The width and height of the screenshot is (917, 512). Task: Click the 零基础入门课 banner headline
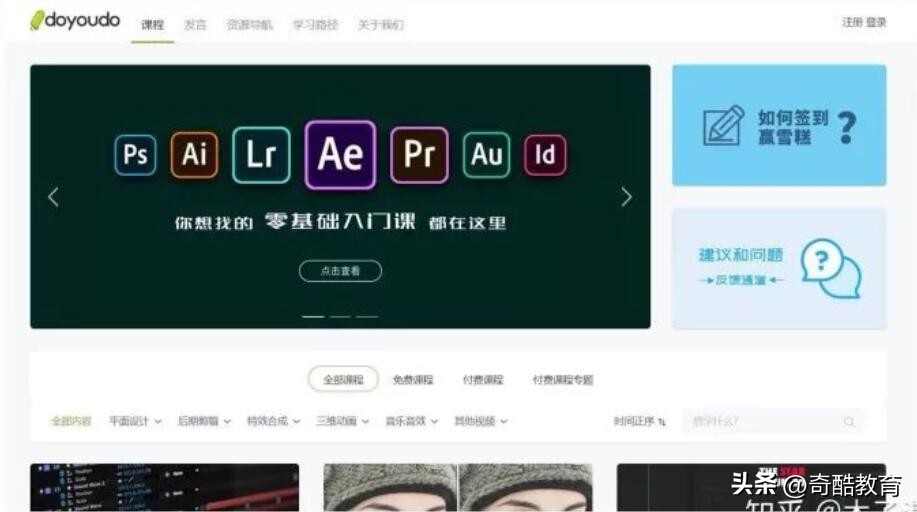pos(340,222)
